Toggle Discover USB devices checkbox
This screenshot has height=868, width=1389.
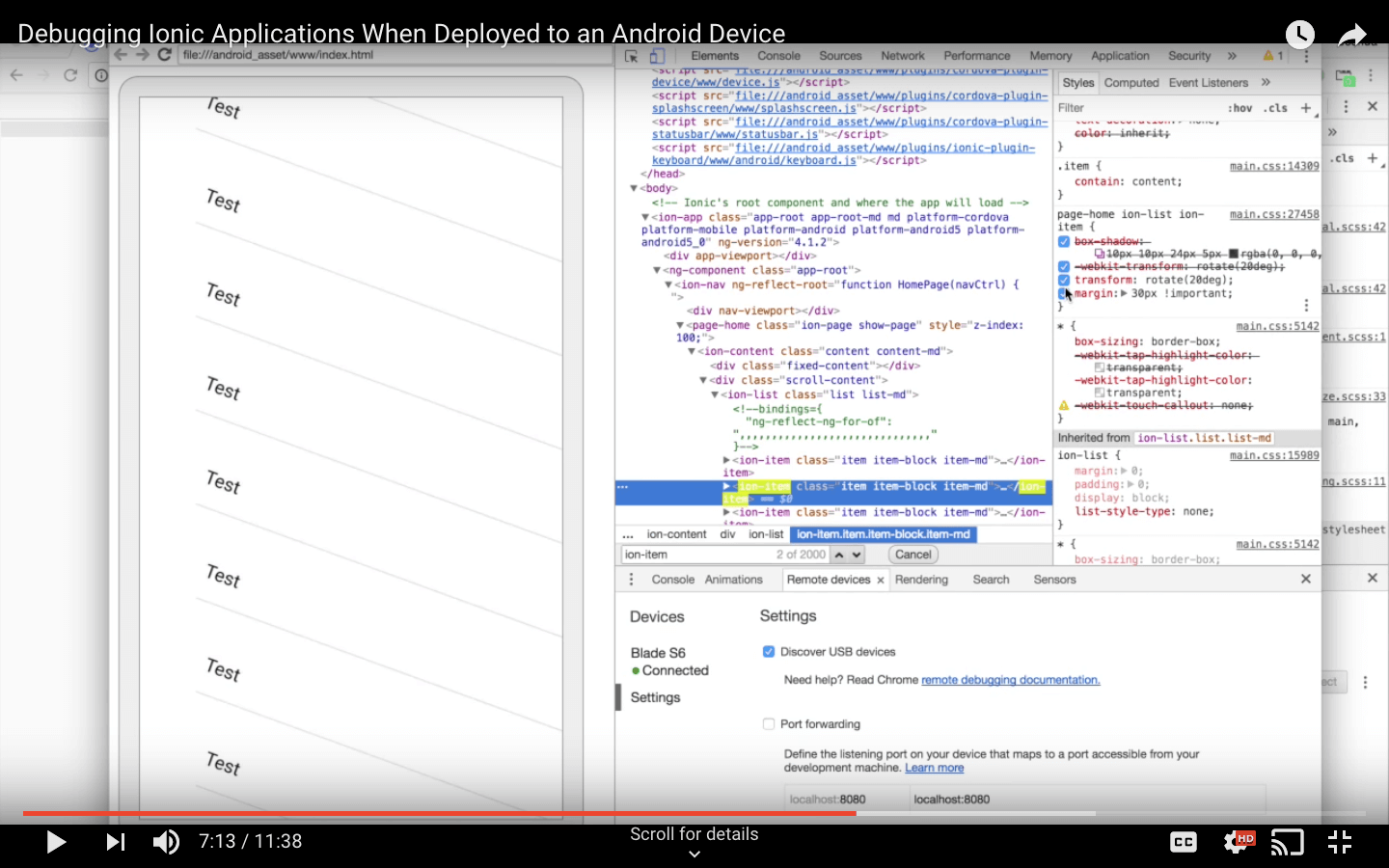point(769,652)
